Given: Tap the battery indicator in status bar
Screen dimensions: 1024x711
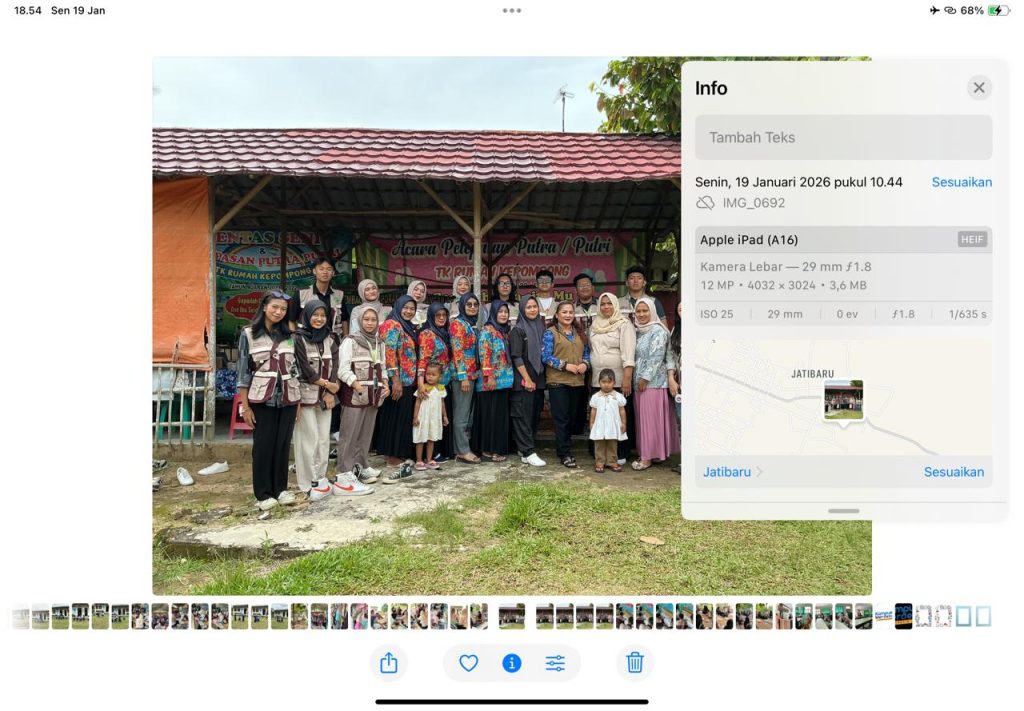Looking at the screenshot, I should [x=998, y=11].
